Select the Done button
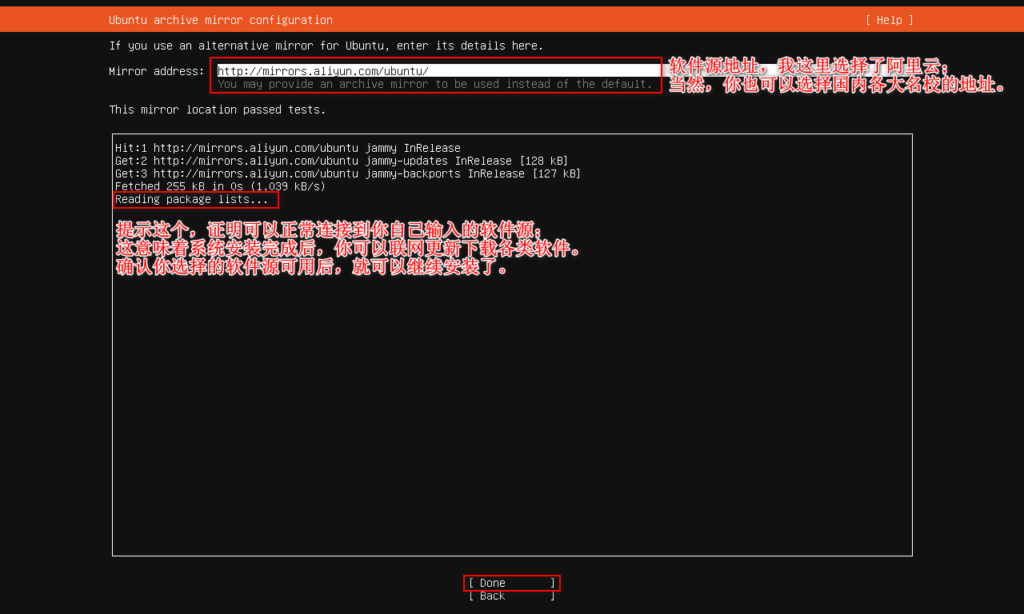The height and width of the screenshot is (614, 1024). (x=511, y=583)
